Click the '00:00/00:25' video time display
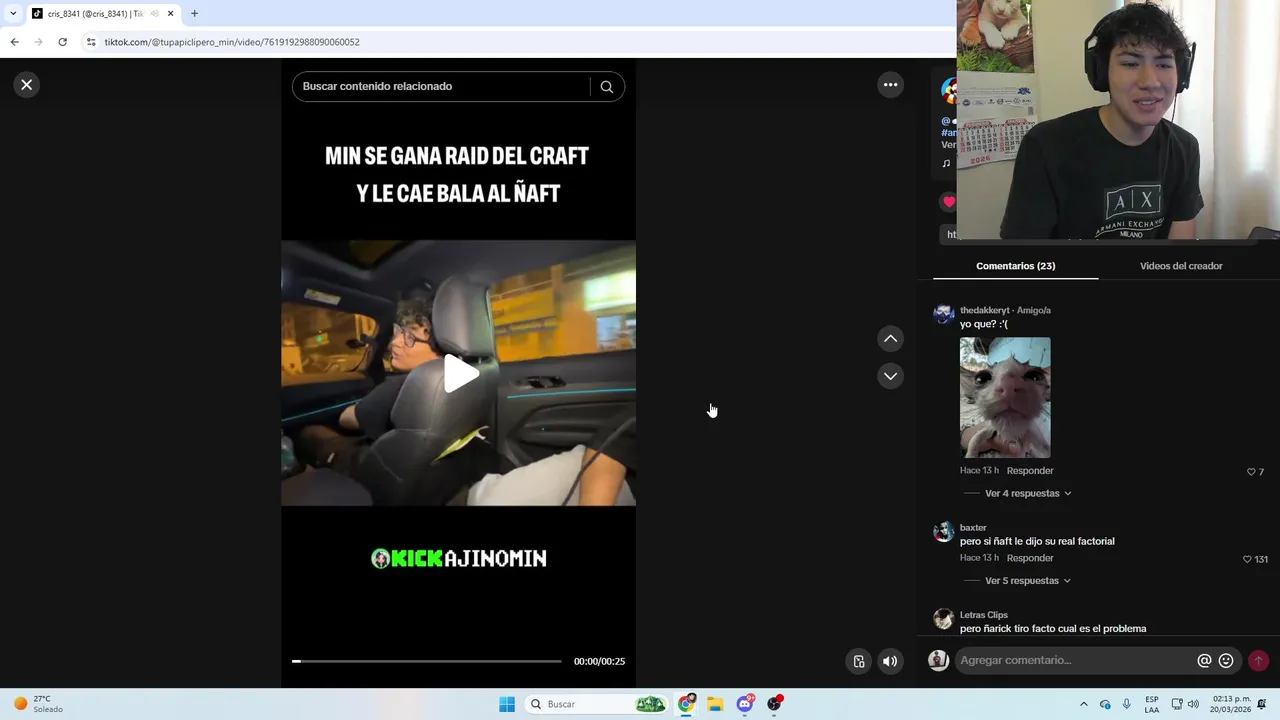The width and height of the screenshot is (1280, 720). (x=599, y=661)
